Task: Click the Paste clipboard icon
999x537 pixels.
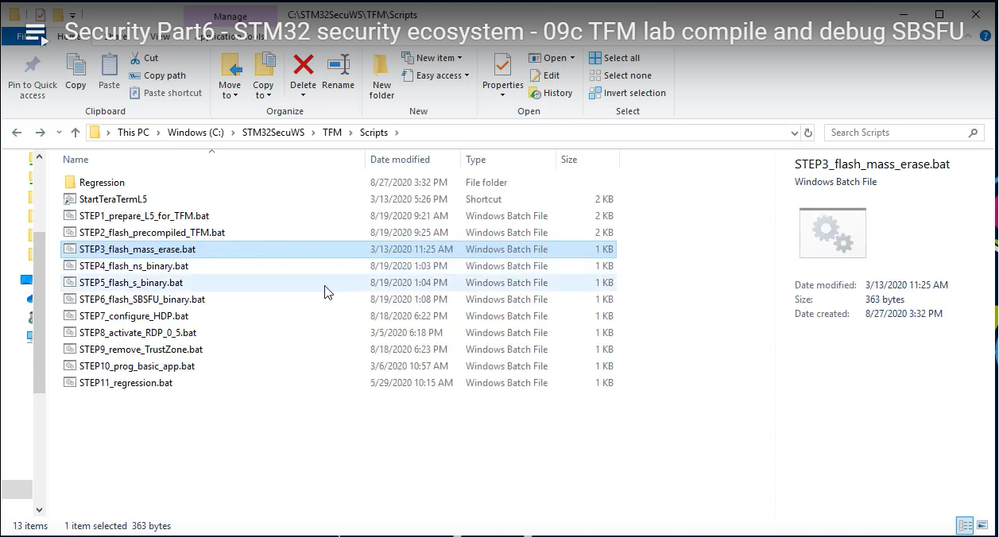Action: [109, 65]
